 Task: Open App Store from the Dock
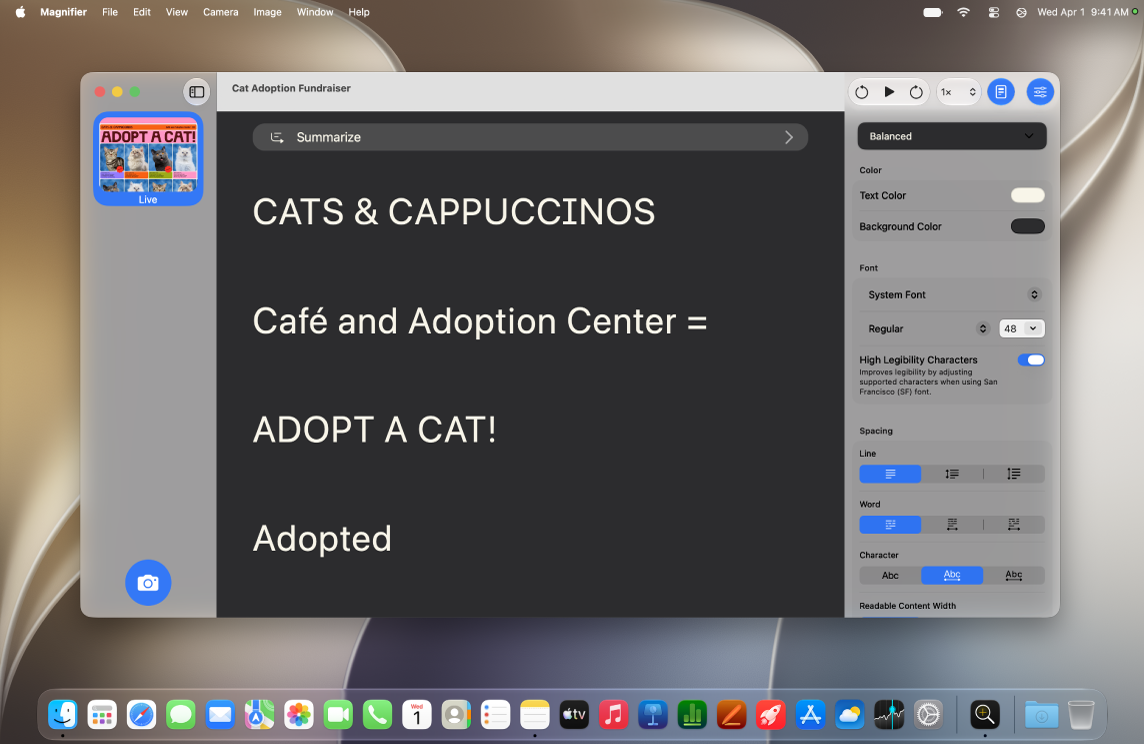click(810, 714)
